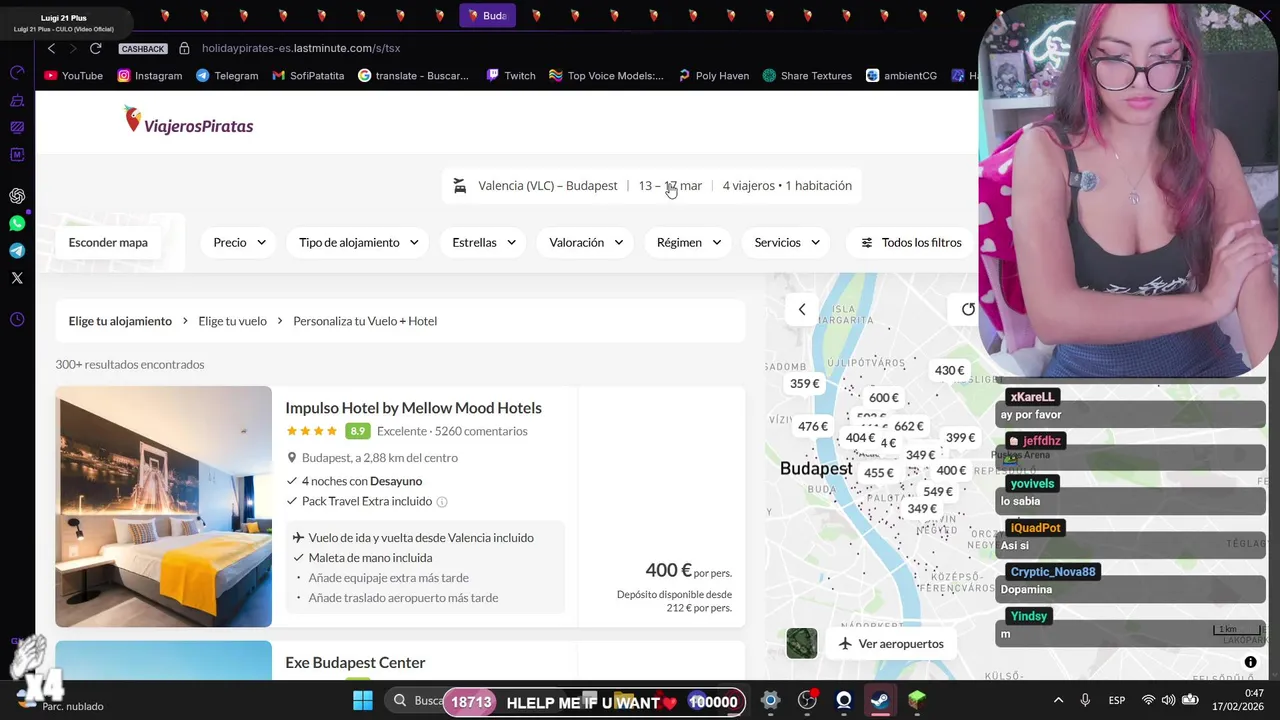Viewport: 1280px width, 720px height.
Task: Open the CASHBACK badge in address bar
Action: tap(143, 49)
